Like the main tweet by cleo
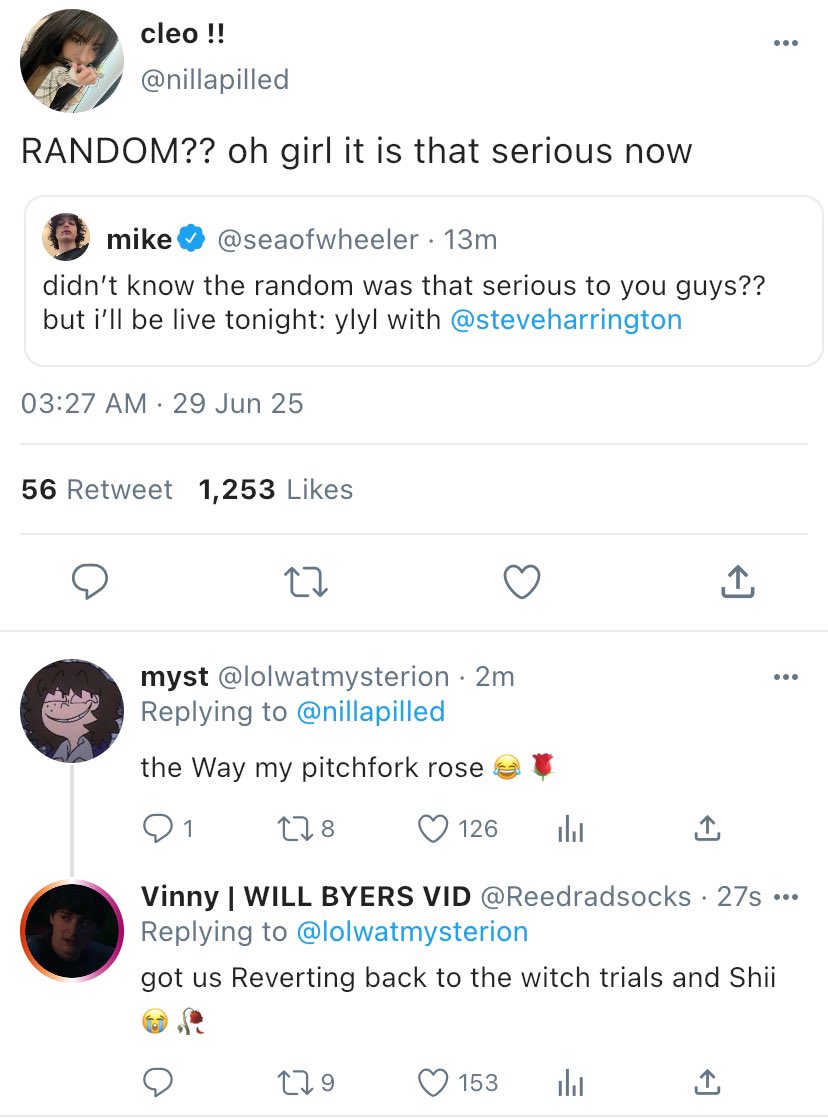This screenshot has width=828, height=1118. (521, 581)
